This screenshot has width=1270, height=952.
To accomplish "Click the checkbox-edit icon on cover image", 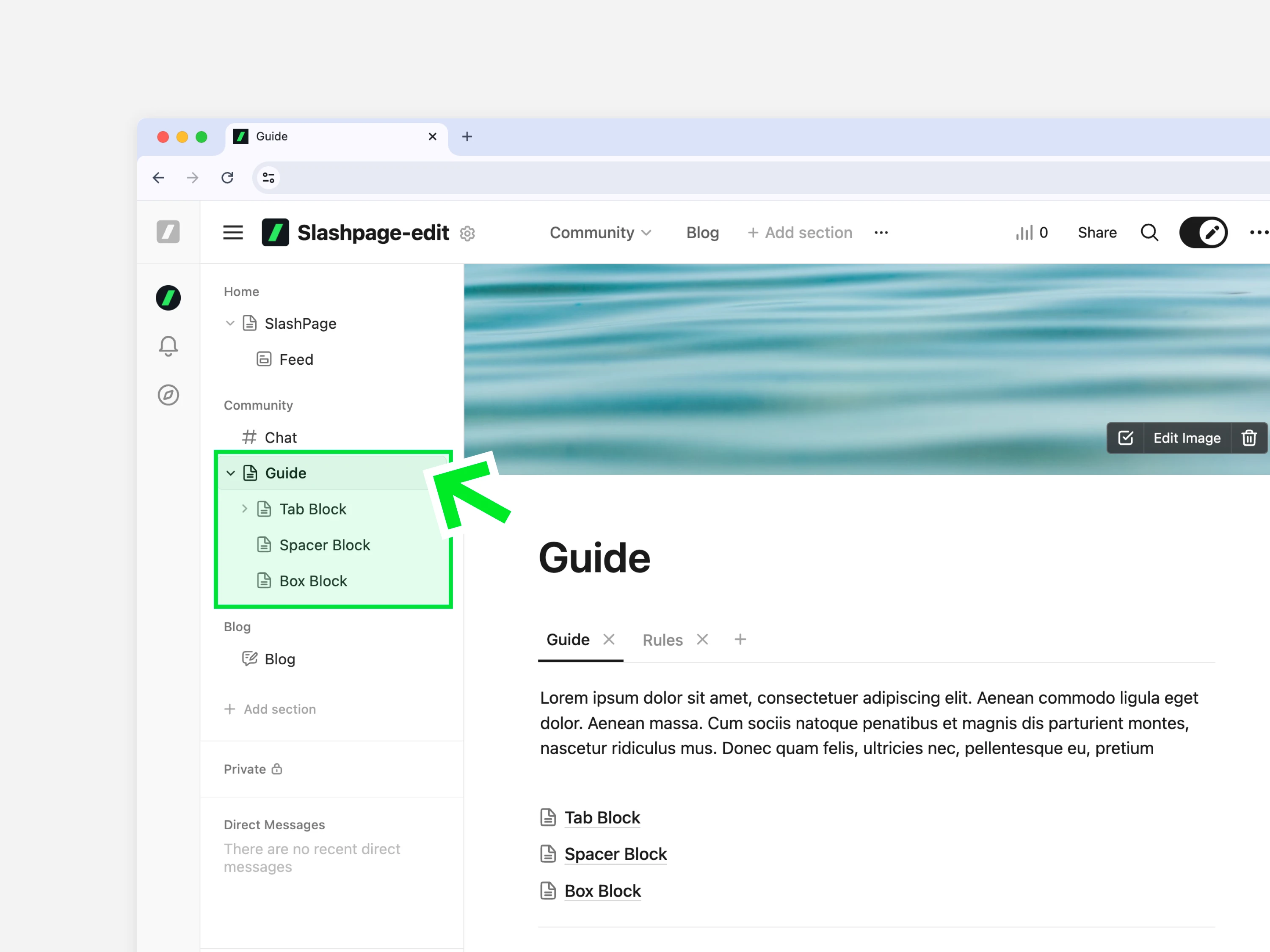I will pyautogui.click(x=1126, y=438).
